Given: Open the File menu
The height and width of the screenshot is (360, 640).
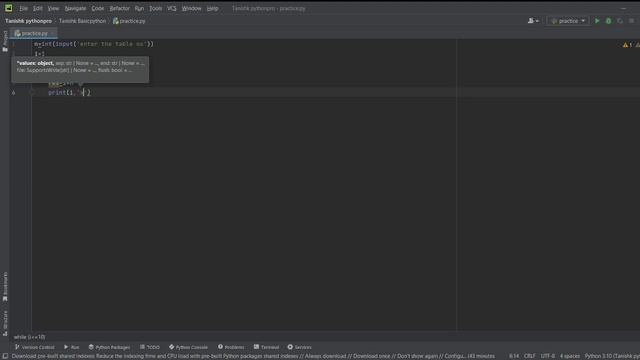Looking at the screenshot, I should 24,9.
